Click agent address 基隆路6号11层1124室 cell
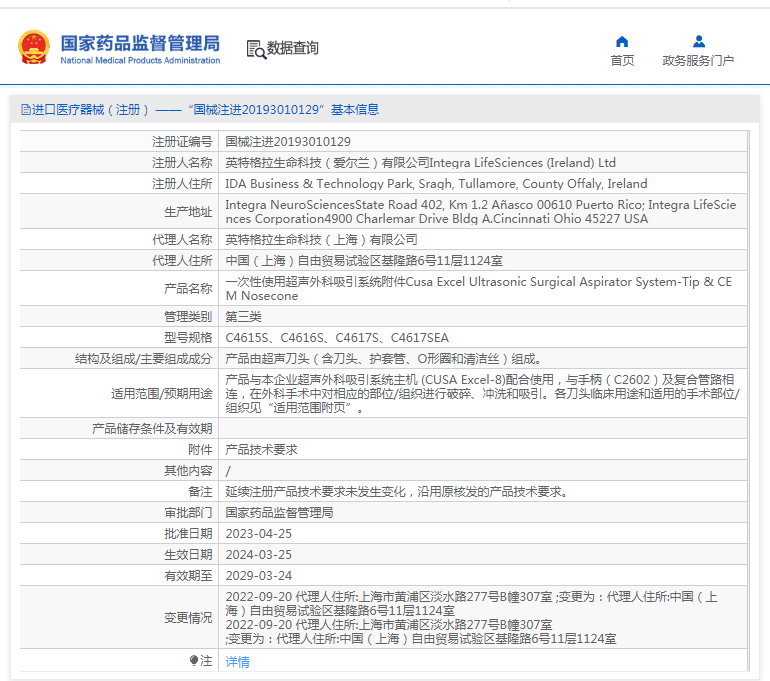The image size is (770, 681). tap(364, 261)
